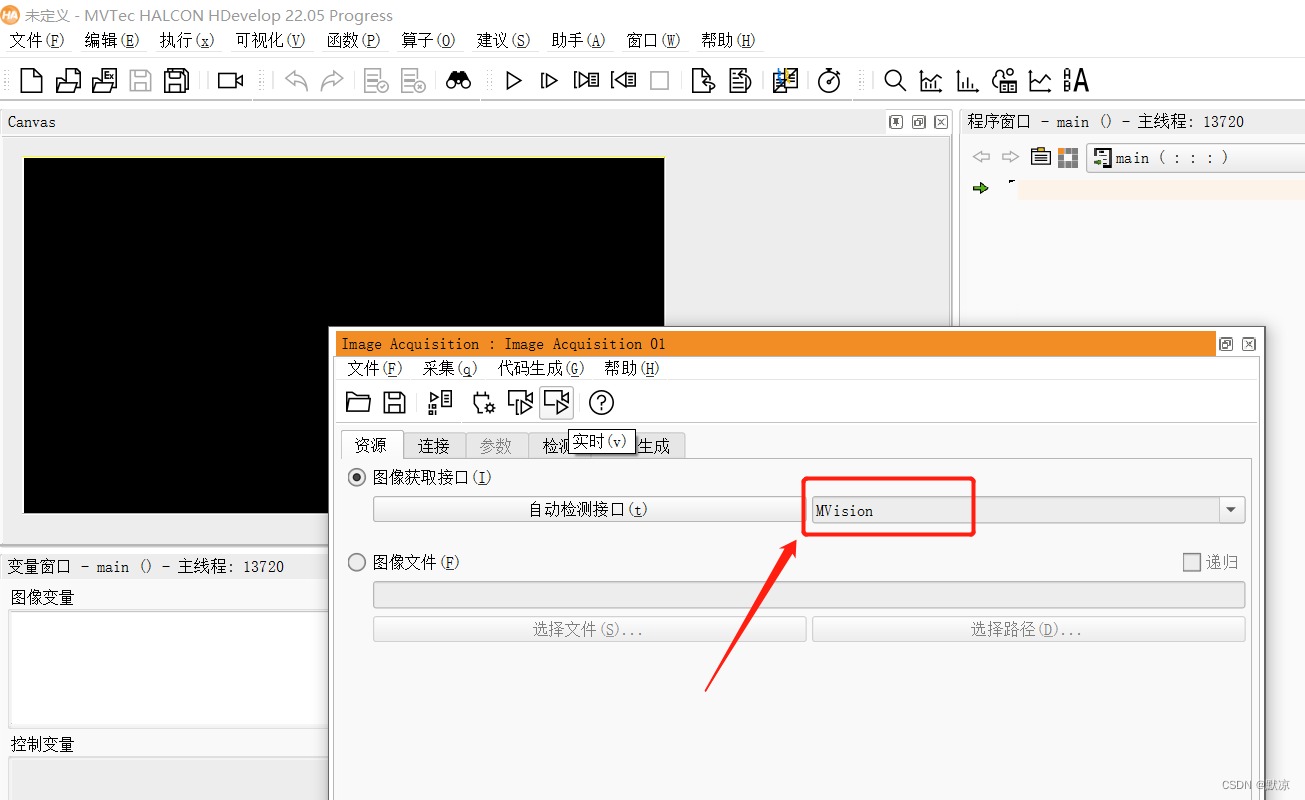The height and width of the screenshot is (800, 1305).
Task: Click the first program line in program window
Action: click(1160, 189)
